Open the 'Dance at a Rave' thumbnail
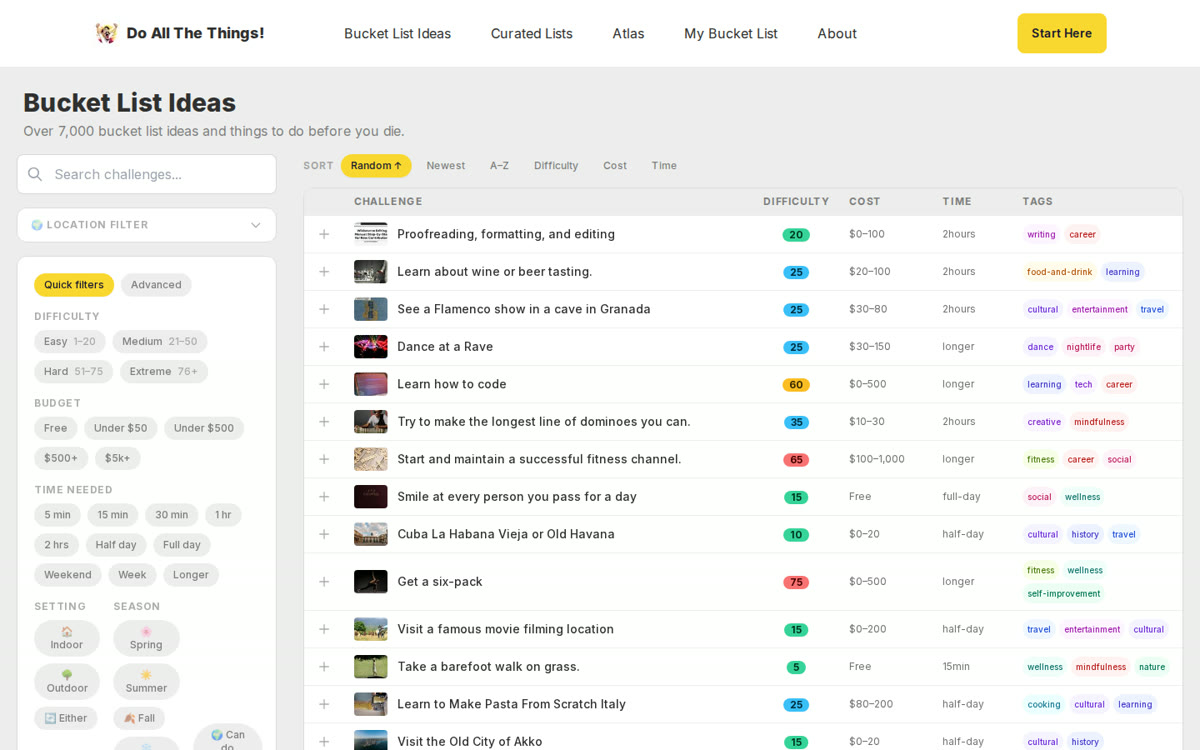Viewport: 1200px width, 750px height. (x=371, y=347)
